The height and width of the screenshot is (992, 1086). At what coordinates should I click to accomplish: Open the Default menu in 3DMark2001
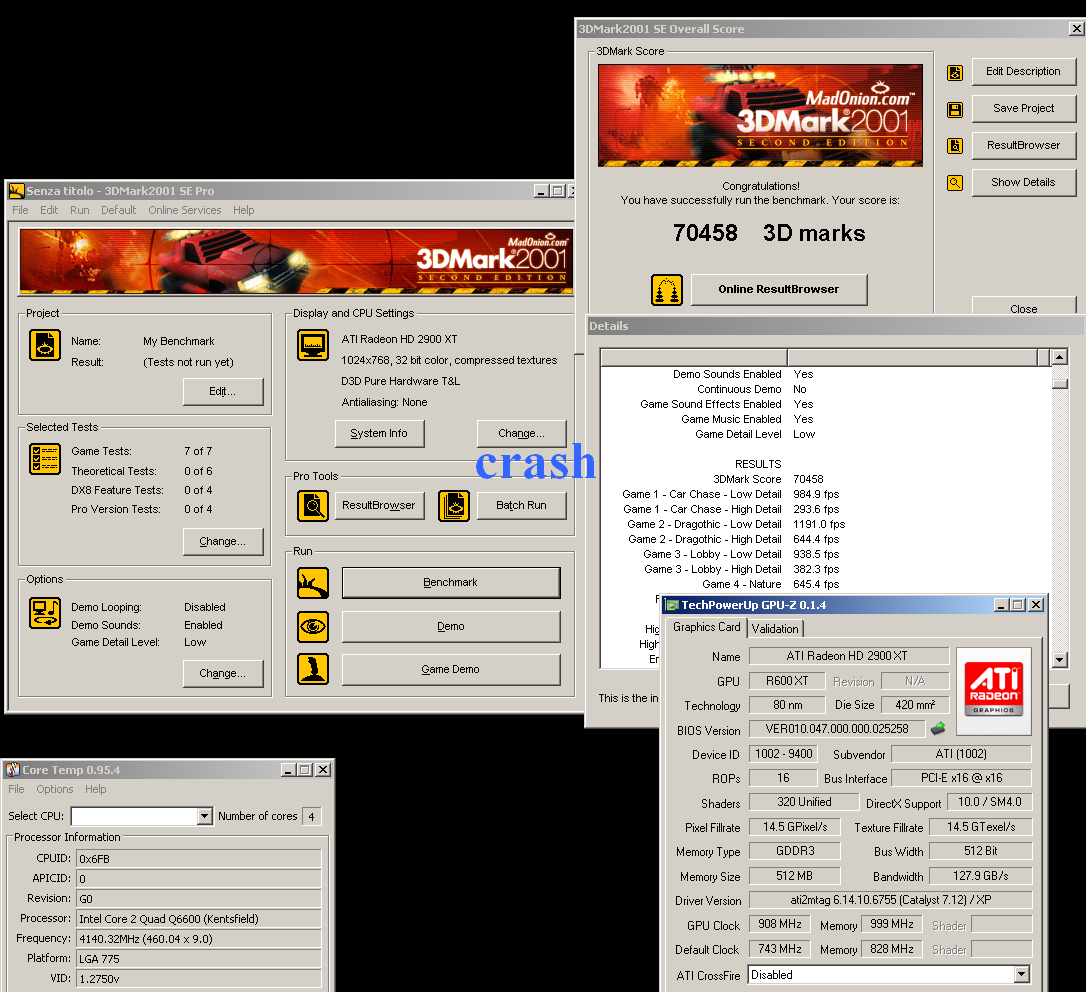pyautogui.click(x=118, y=210)
